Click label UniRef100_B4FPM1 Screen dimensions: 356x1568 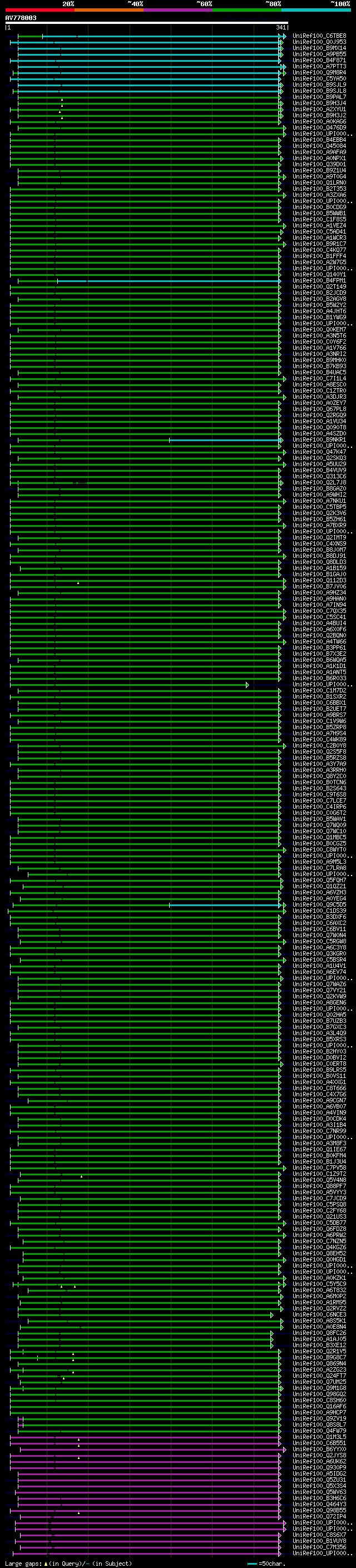click(319, 280)
